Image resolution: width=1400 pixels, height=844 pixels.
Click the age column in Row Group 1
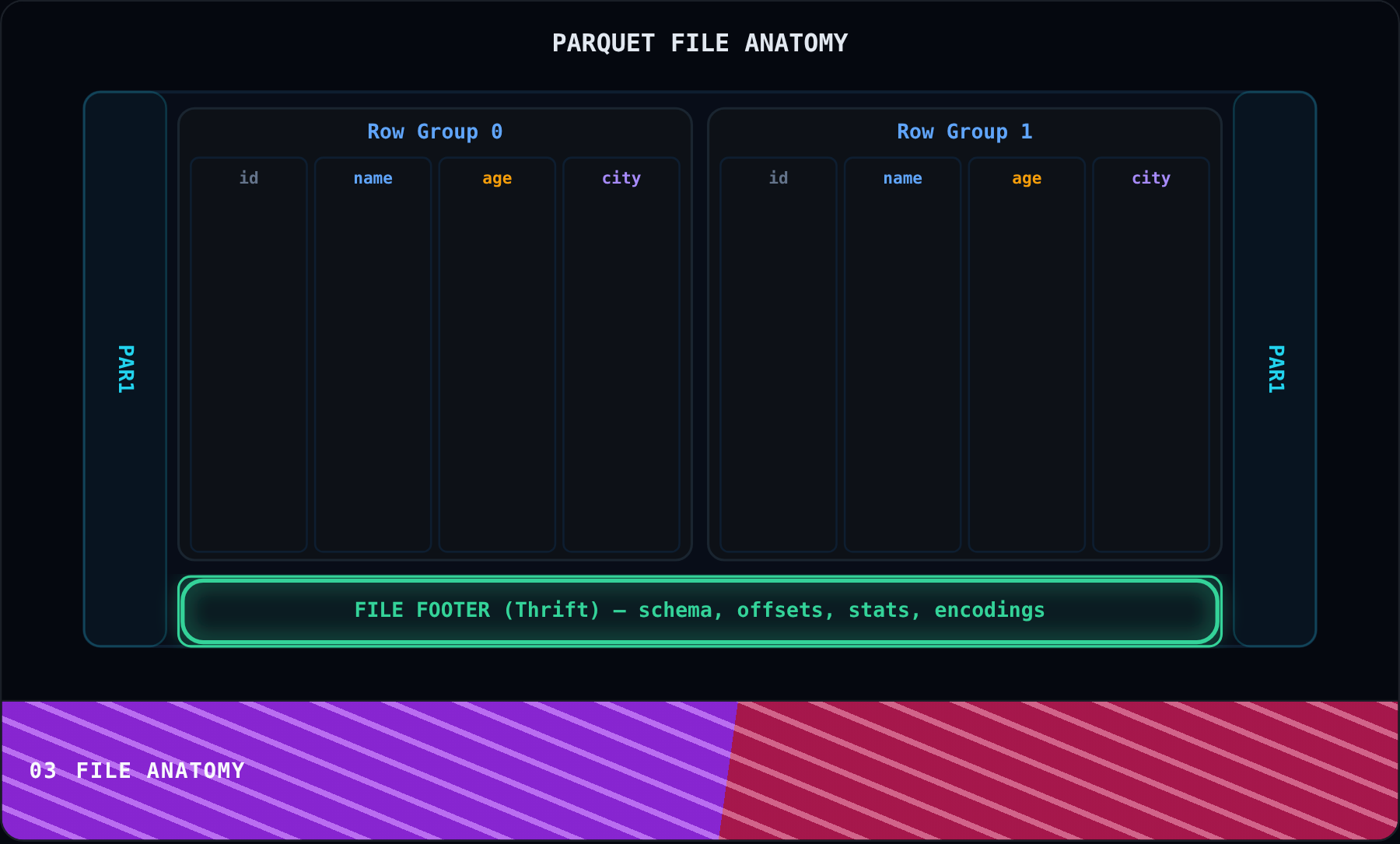pyautogui.click(x=1027, y=355)
